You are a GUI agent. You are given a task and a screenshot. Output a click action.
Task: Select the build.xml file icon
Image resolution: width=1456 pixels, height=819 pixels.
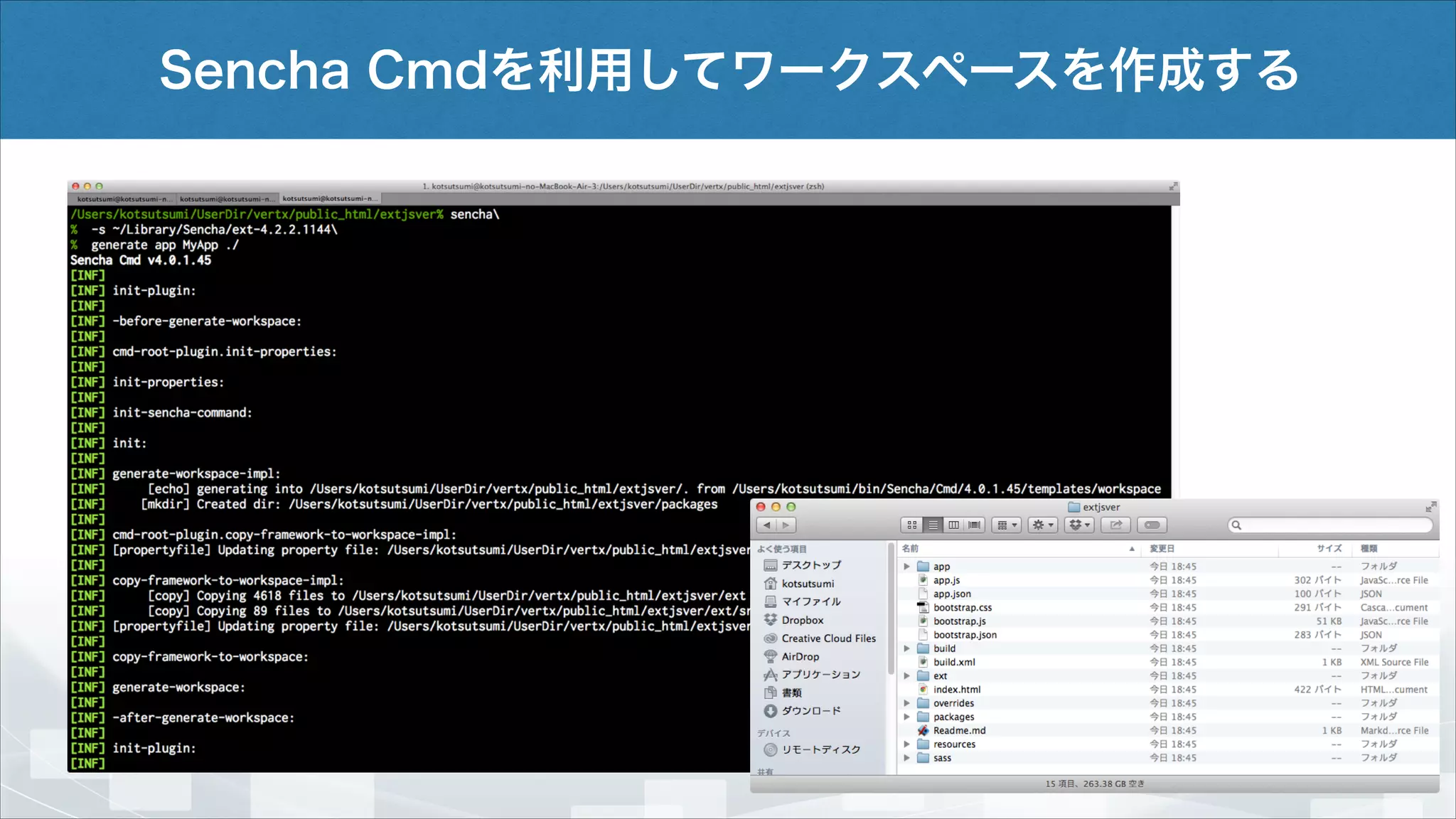click(923, 662)
